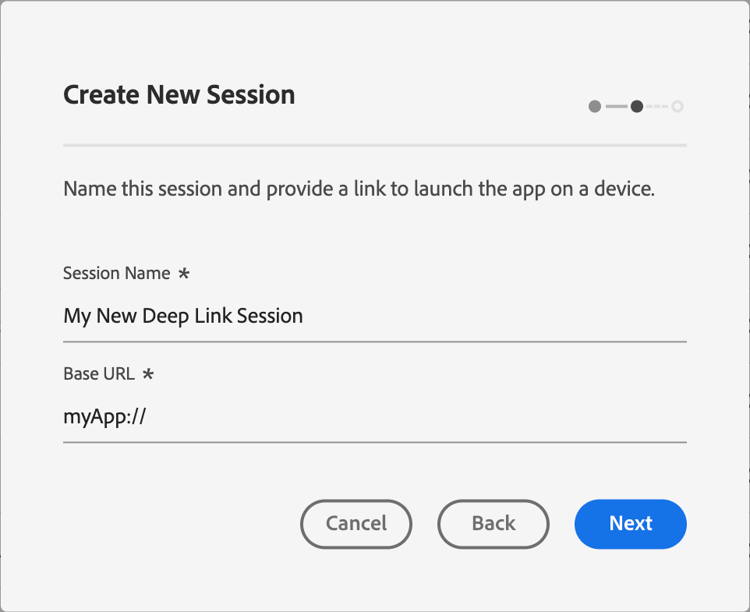Click the current dark step indicator dot

[x=637, y=106]
